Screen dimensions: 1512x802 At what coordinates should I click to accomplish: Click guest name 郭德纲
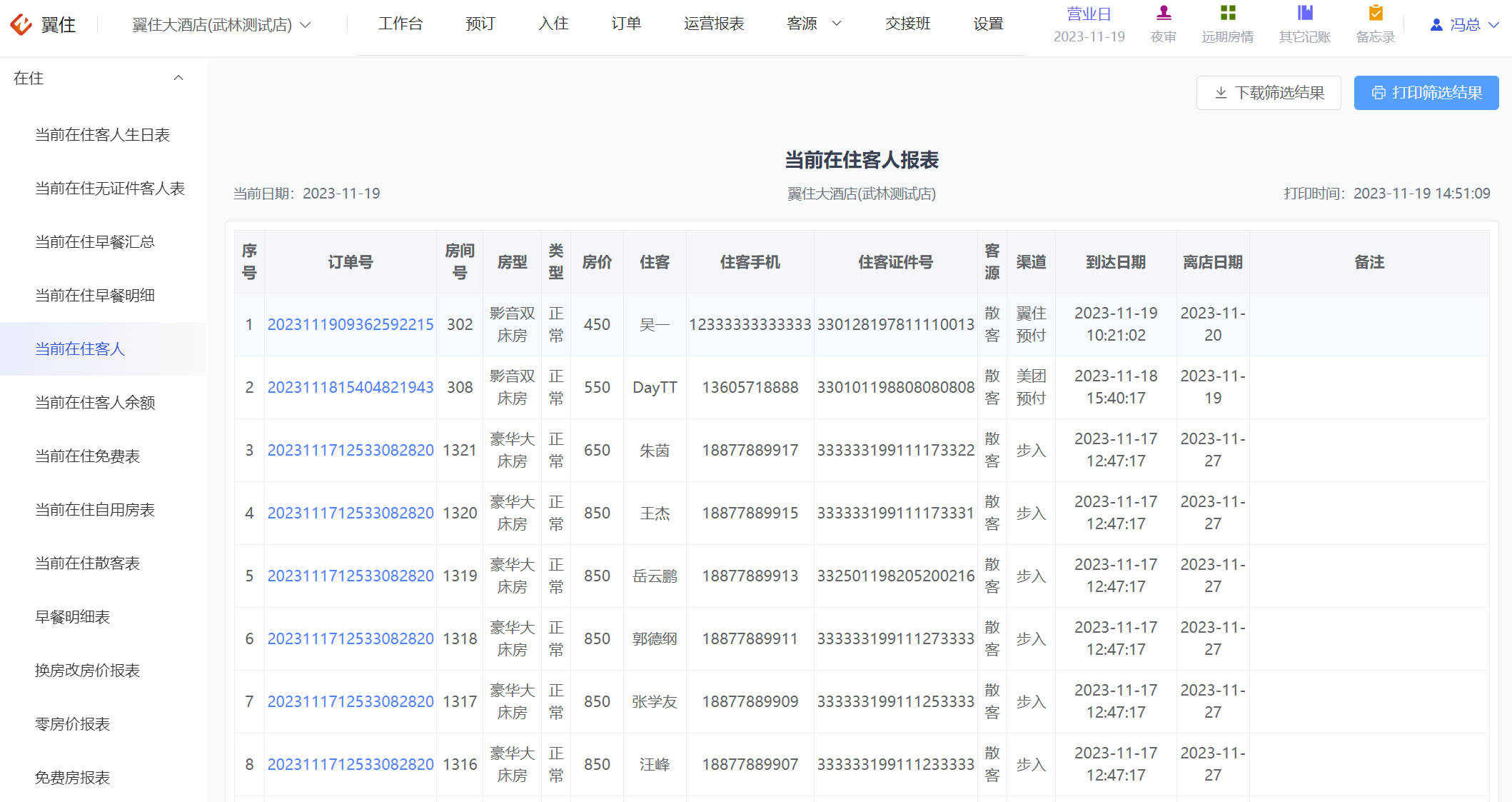[655, 639]
